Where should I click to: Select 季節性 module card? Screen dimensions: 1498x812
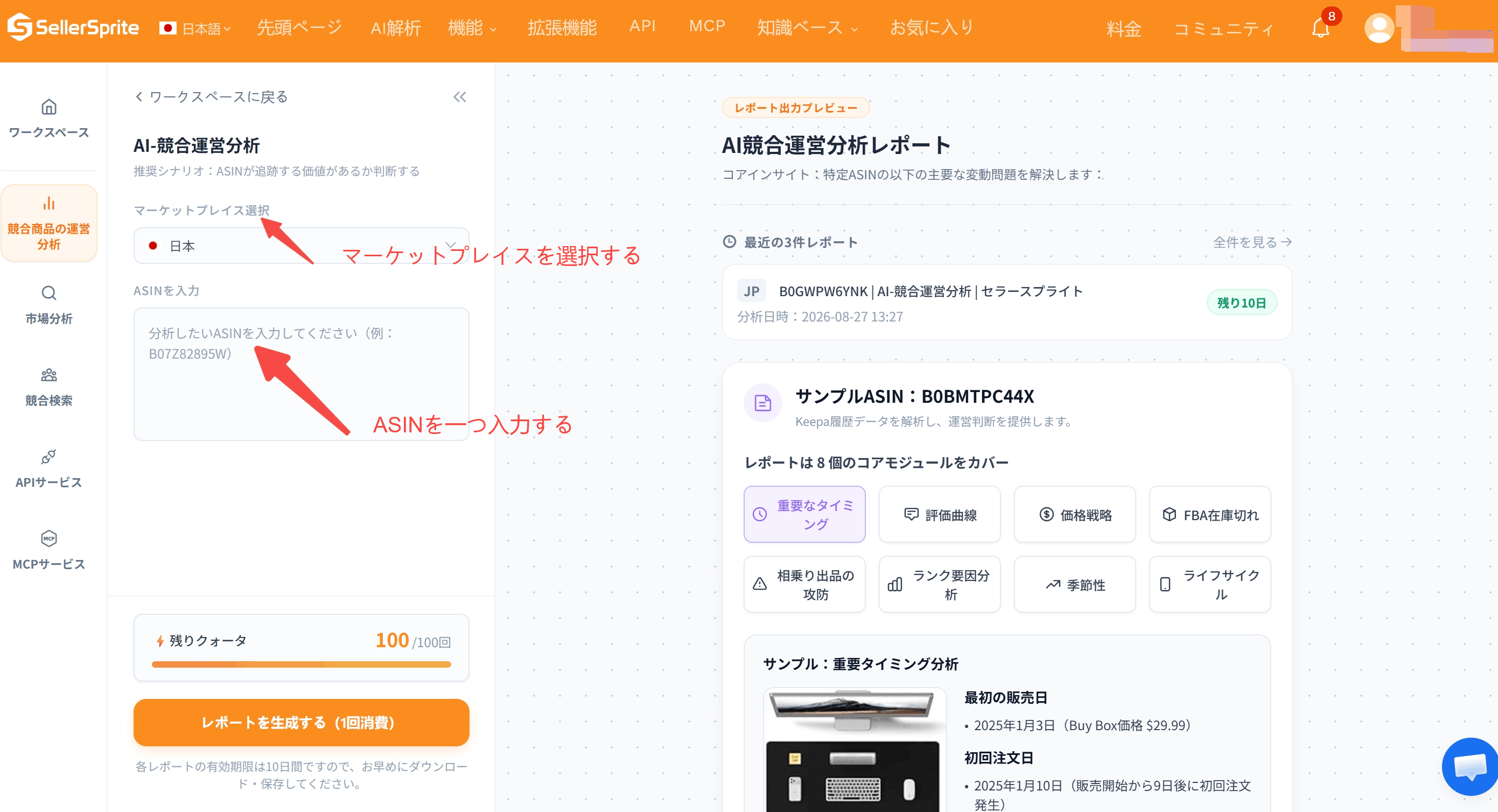[x=1075, y=584]
